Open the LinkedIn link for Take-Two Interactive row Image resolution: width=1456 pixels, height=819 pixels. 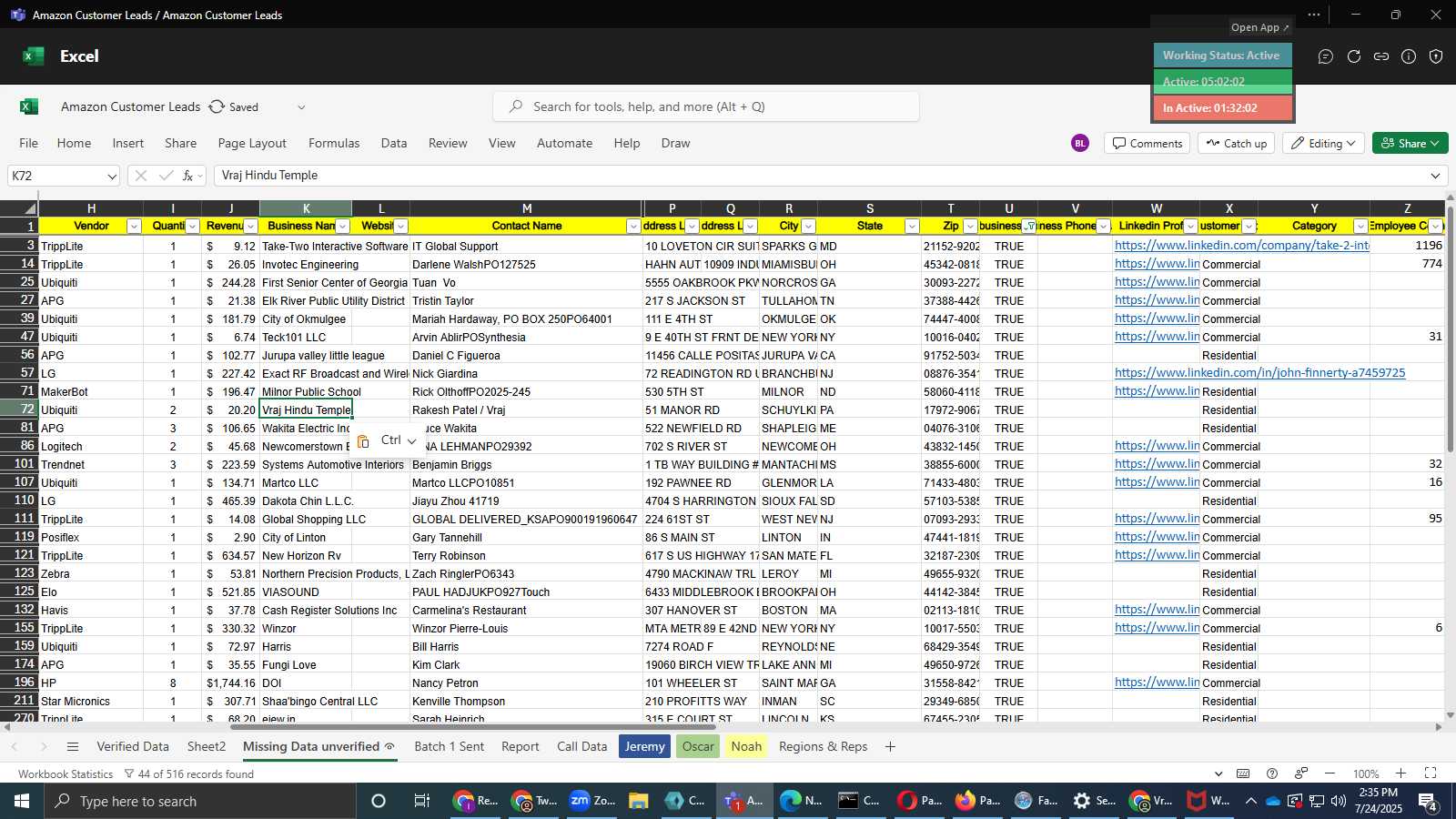pos(1241,246)
